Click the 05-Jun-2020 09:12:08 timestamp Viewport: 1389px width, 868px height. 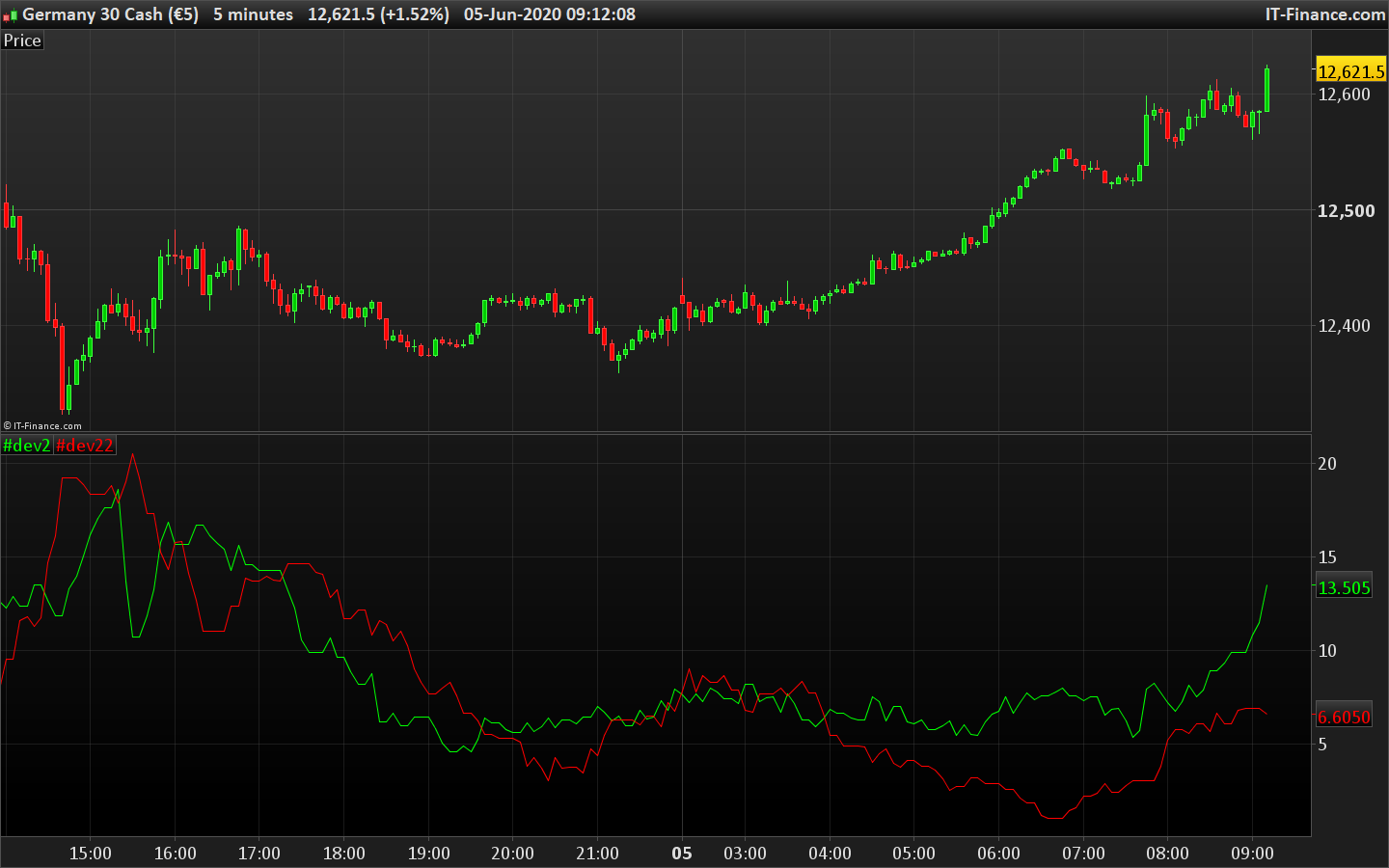pos(550,14)
